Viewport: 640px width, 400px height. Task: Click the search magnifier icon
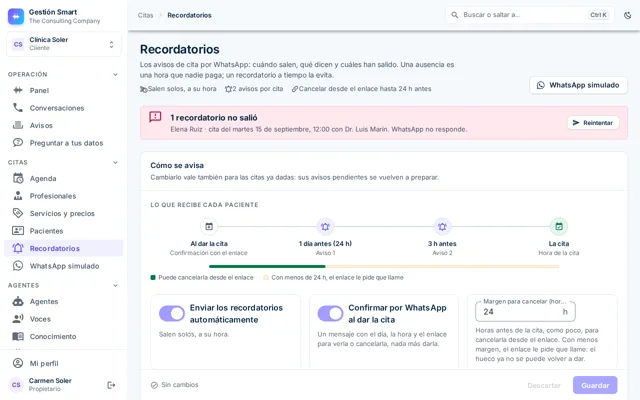(x=454, y=15)
